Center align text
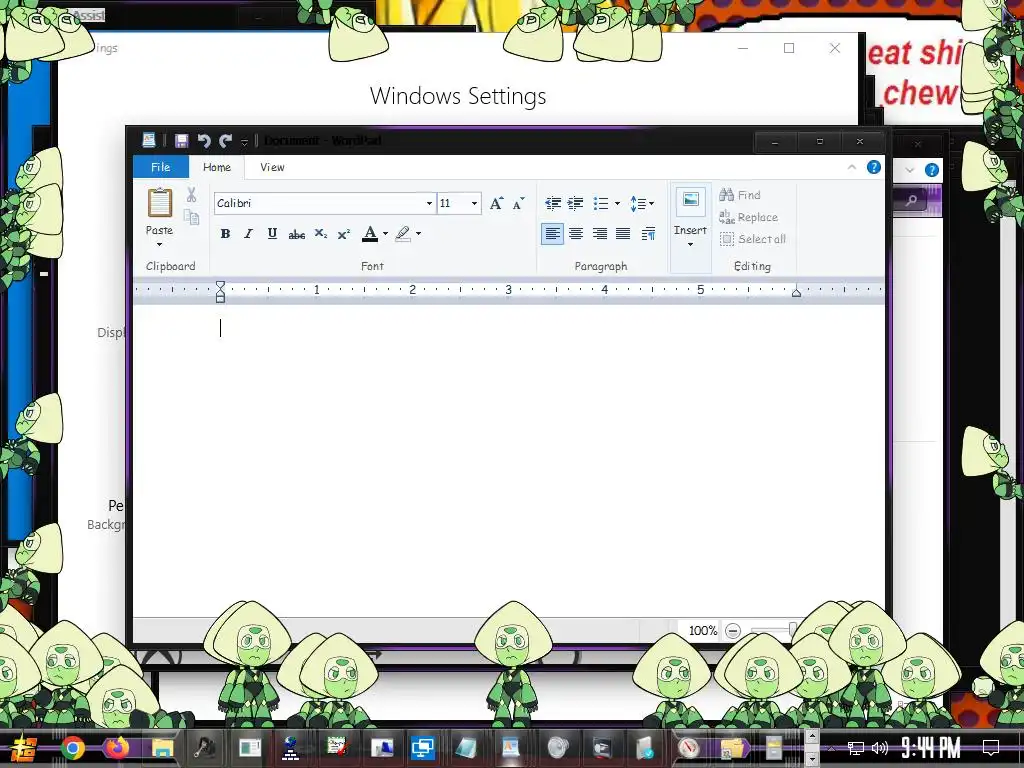Image resolution: width=1024 pixels, height=768 pixels. tap(576, 234)
